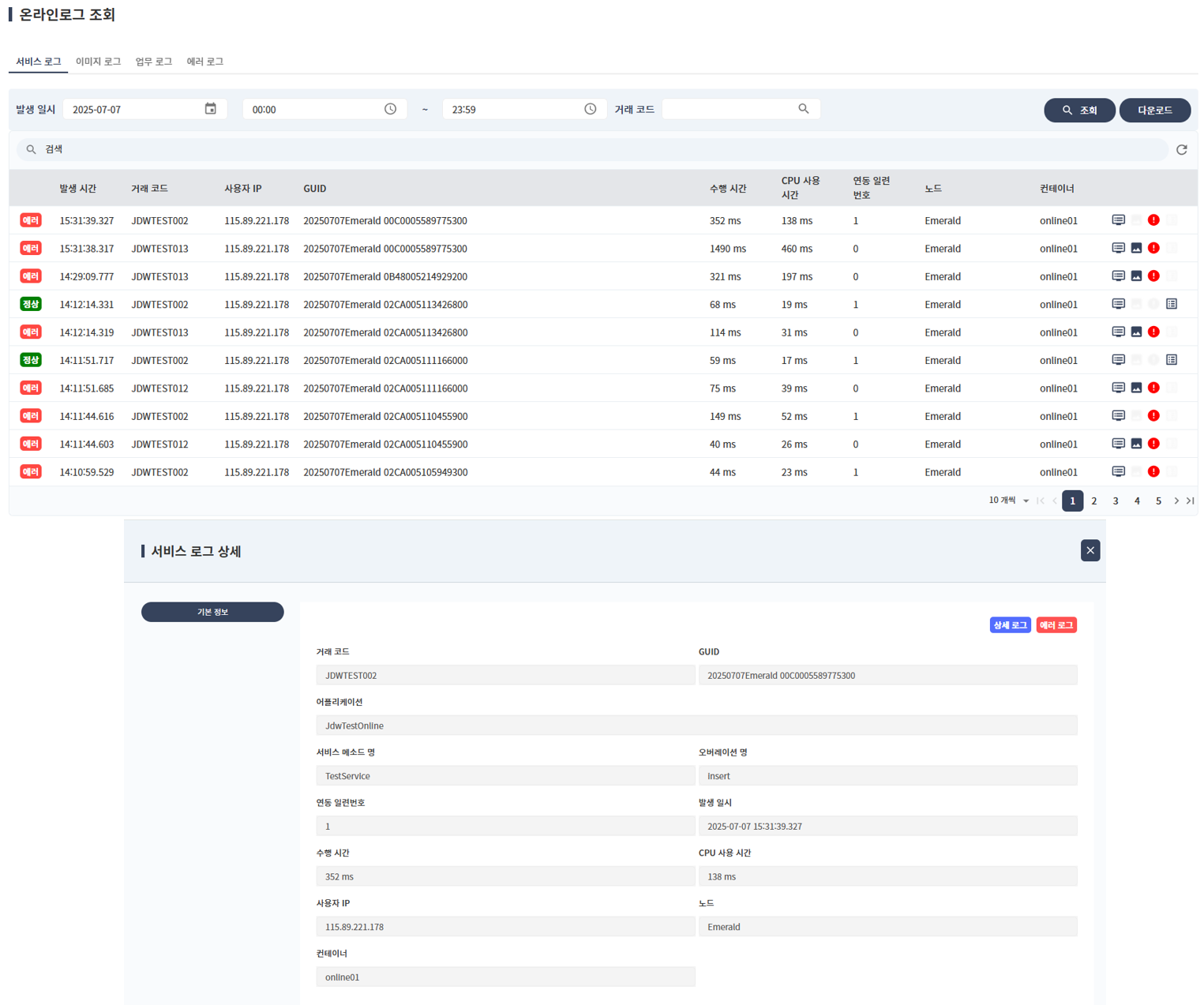
Task: Click the business log icon on 정상 row
Action: coord(1172,303)
